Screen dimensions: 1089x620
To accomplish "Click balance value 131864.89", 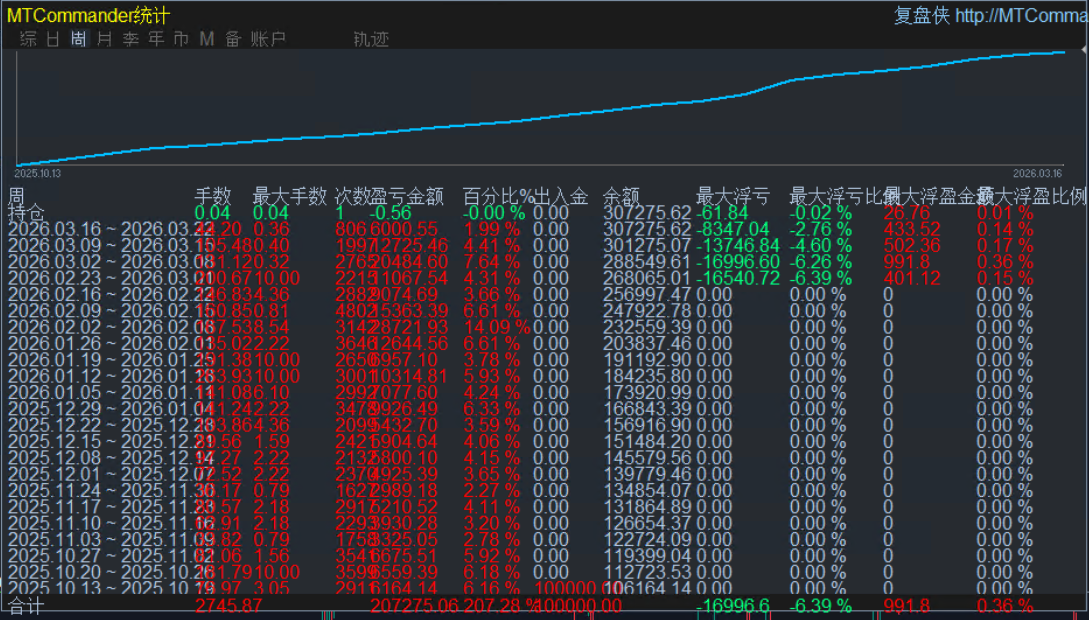I will pos(647,507).
